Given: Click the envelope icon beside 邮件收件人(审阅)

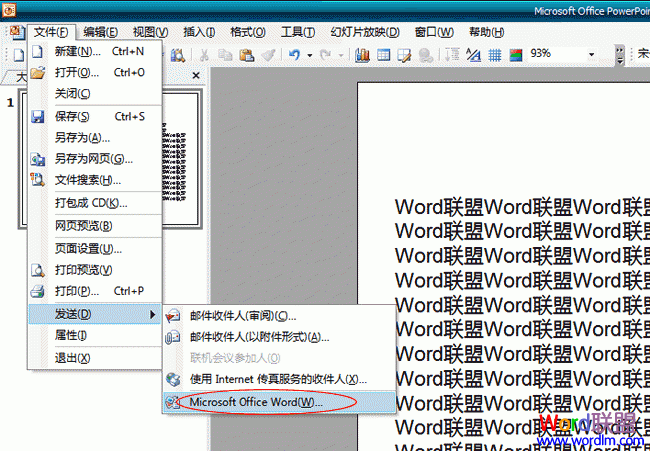Looking at the screenshot, I should [x=173, y=315].
